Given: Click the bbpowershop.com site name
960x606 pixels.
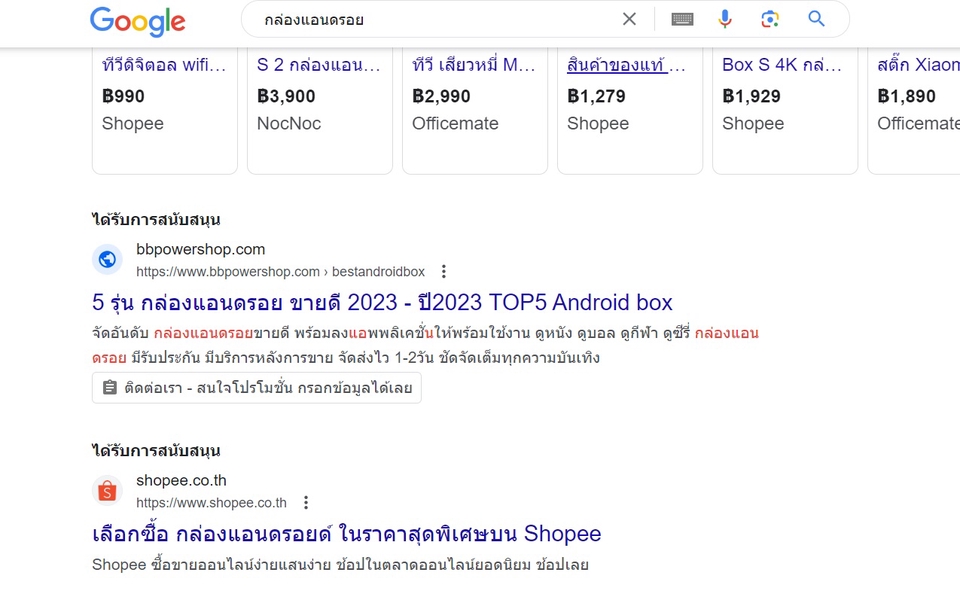Looking at the screenshot, I should click(x=200, y=249).
